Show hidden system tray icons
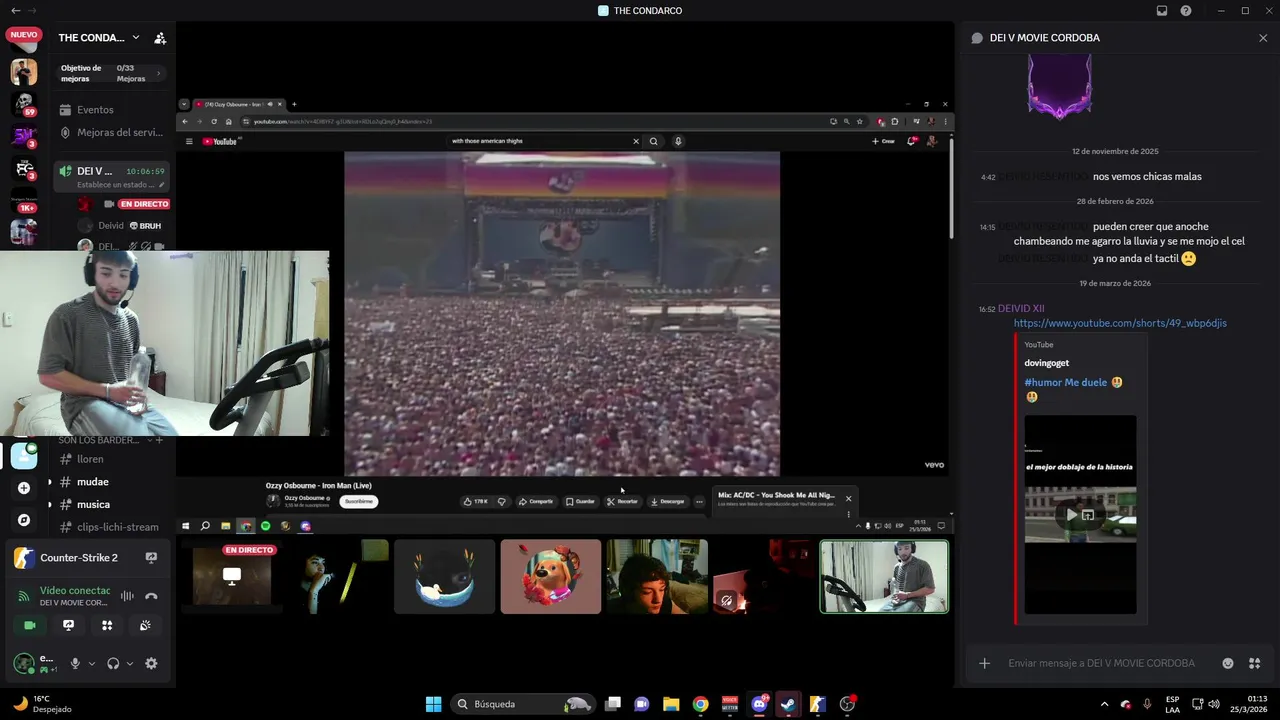Image resolution: width=1280 pixels, height=720 pixels. (1106, 704)
